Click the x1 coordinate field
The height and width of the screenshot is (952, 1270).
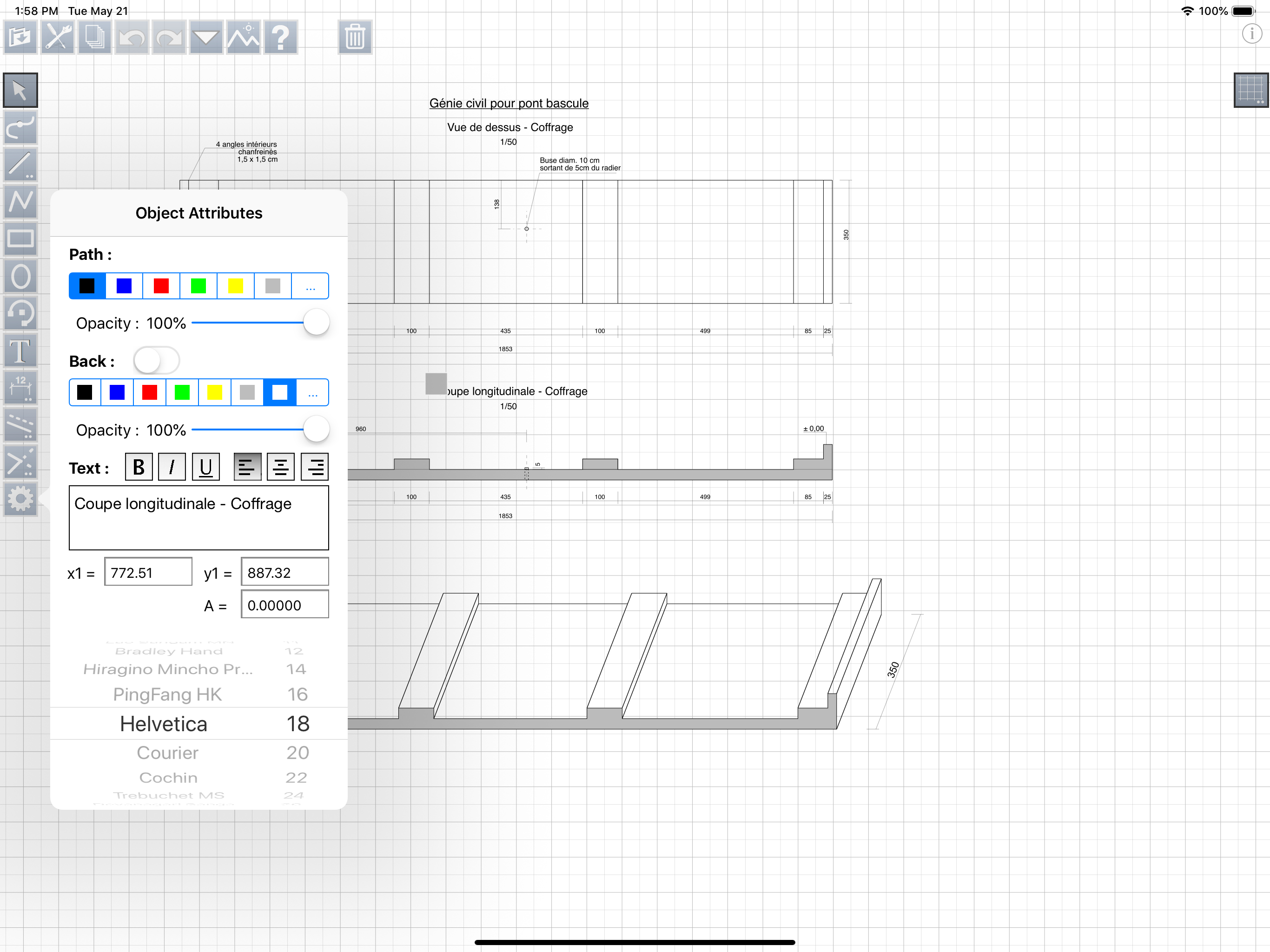pos(148,572)
